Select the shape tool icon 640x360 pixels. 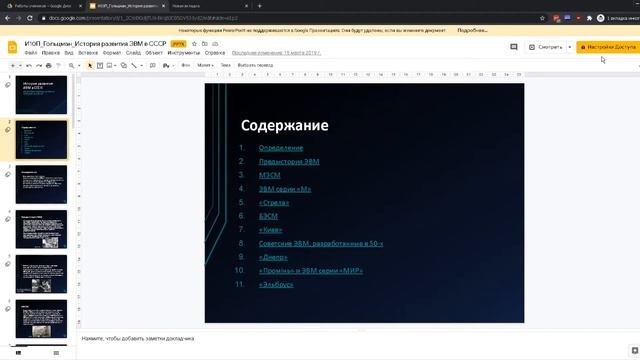(x=124, y=65)
